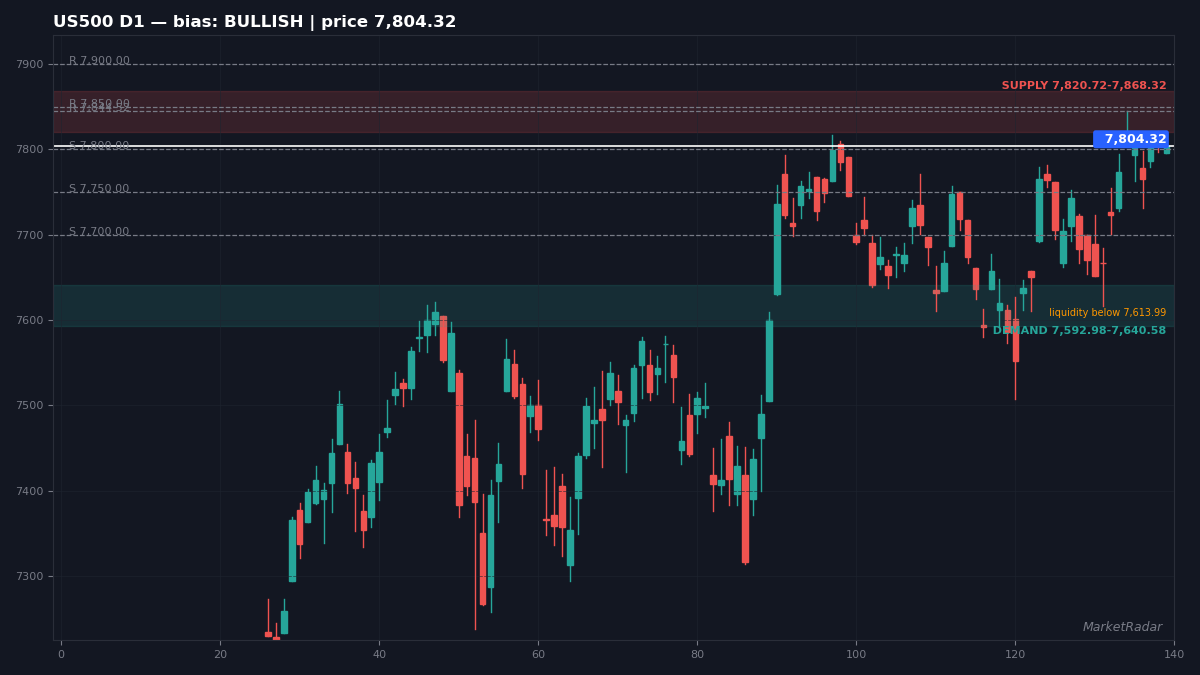
Task: Select the 7700 y-axis tick label
Action: (x=30, y=235)
